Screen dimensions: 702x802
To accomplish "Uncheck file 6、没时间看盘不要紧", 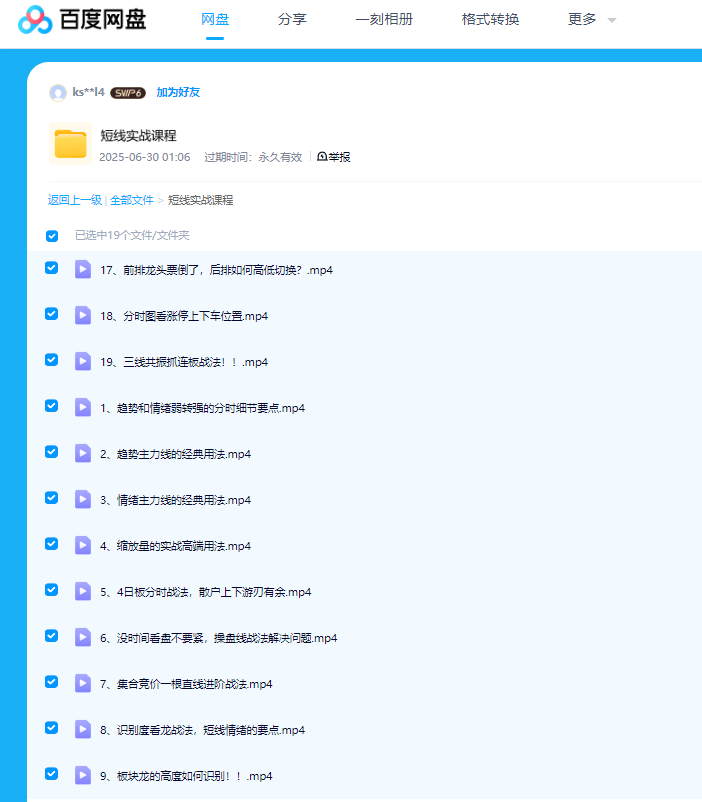I will [x=51, y=636].
